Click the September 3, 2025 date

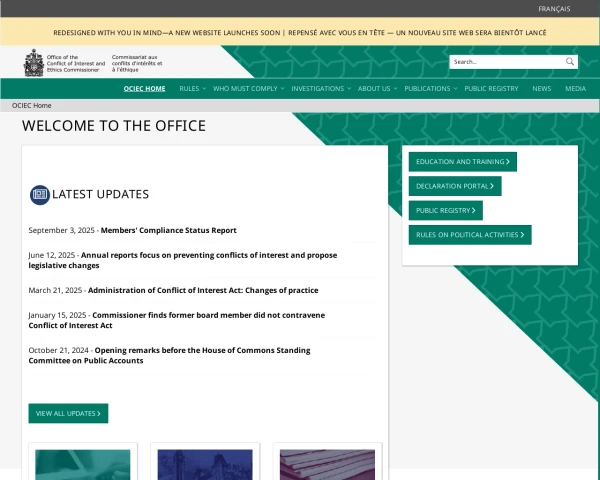click(x=61, y=230)
